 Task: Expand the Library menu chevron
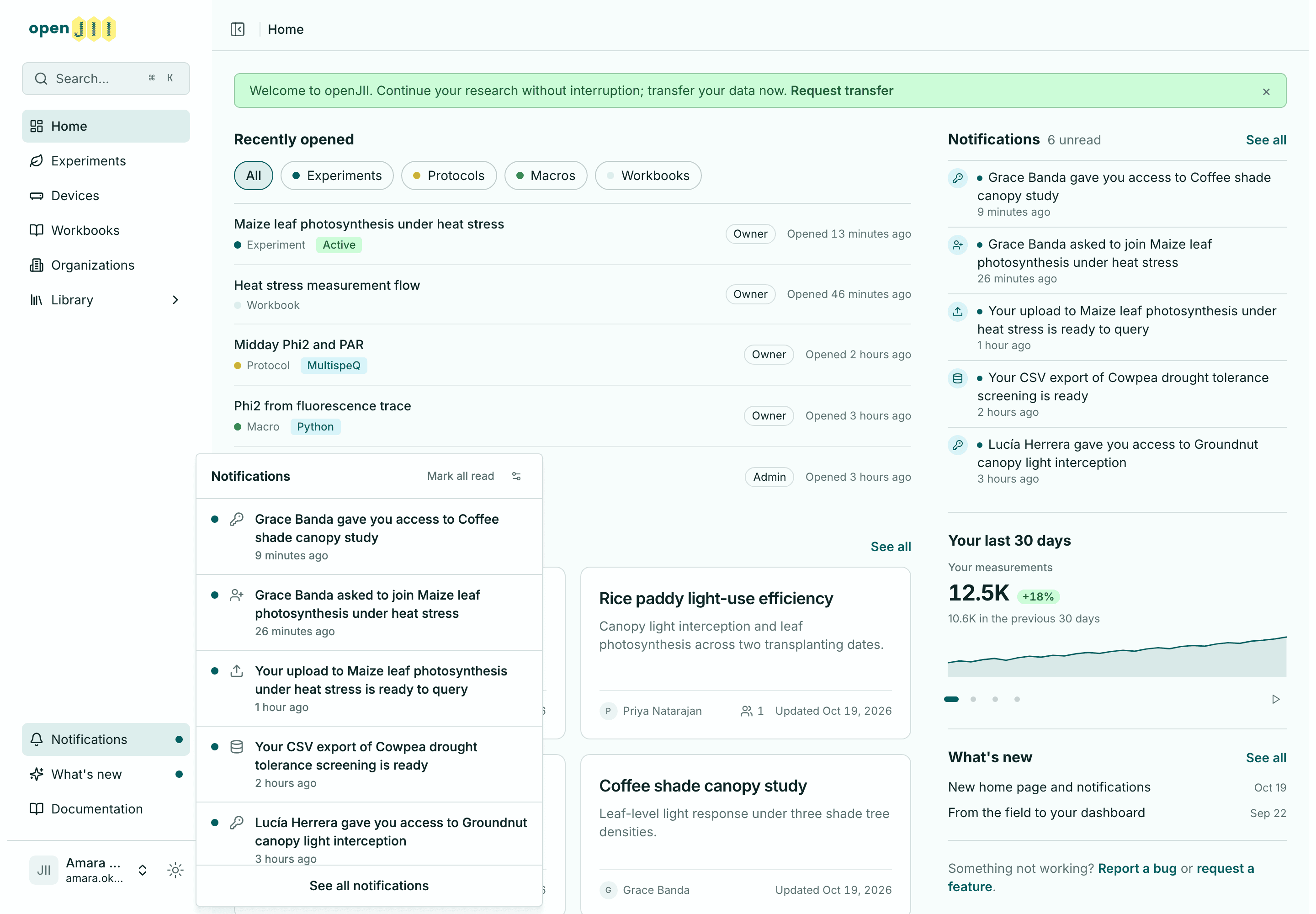pyautogui.click(x=175, y=300)
